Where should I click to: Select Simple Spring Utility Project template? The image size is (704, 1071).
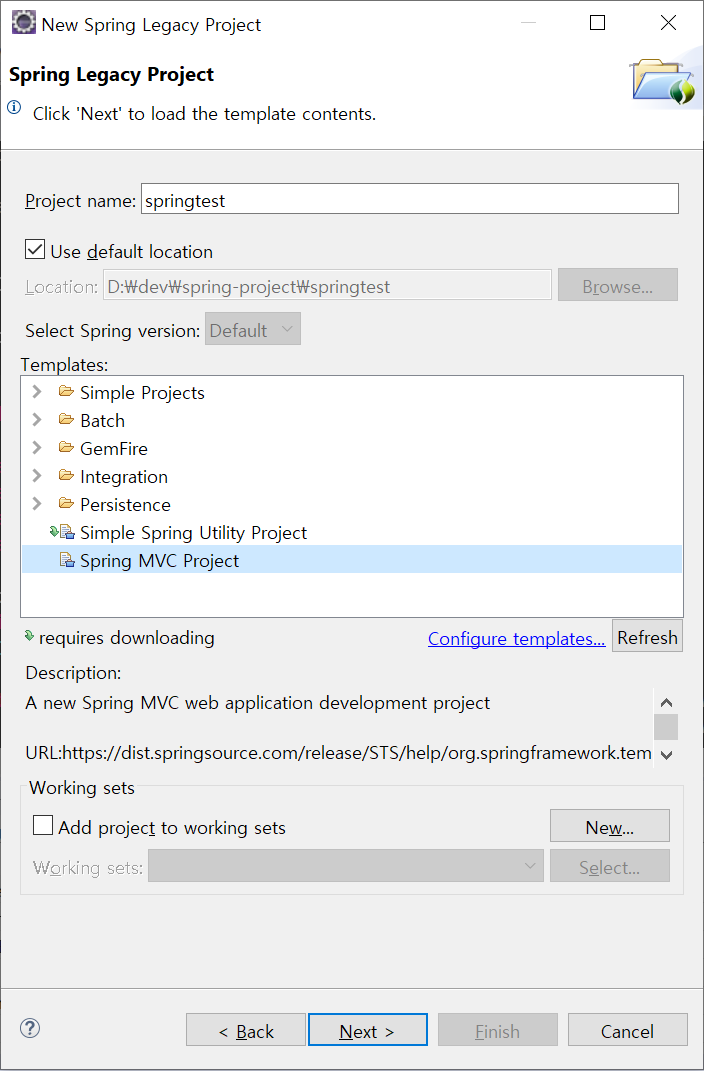[x=193, y=532]
